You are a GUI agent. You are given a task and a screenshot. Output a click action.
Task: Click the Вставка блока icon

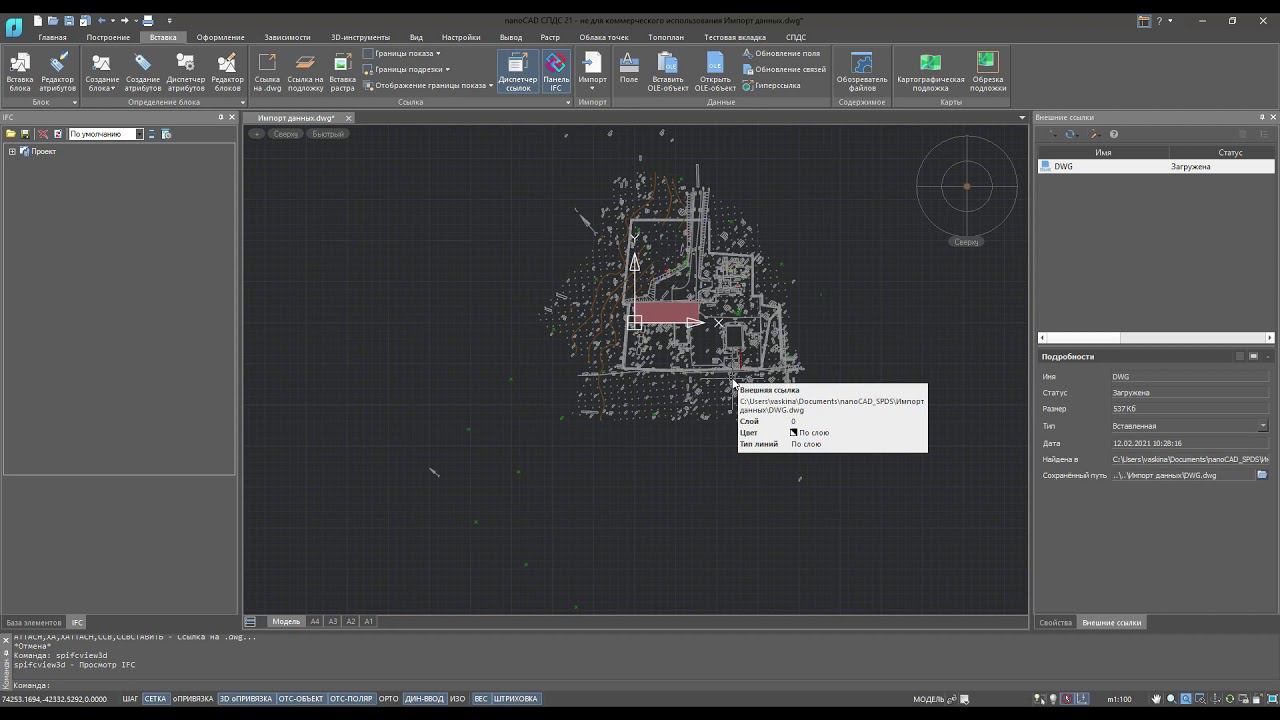coord(20,72)
